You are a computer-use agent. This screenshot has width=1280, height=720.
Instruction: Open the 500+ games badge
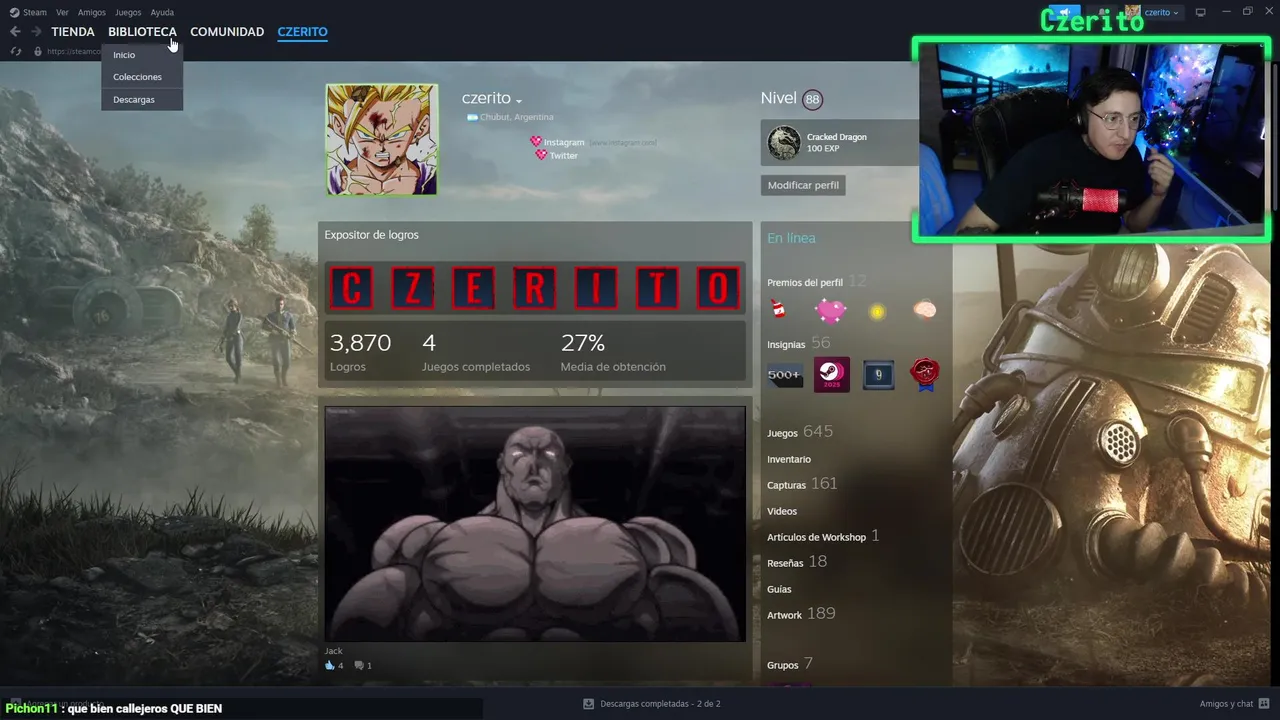click(785, 375)
